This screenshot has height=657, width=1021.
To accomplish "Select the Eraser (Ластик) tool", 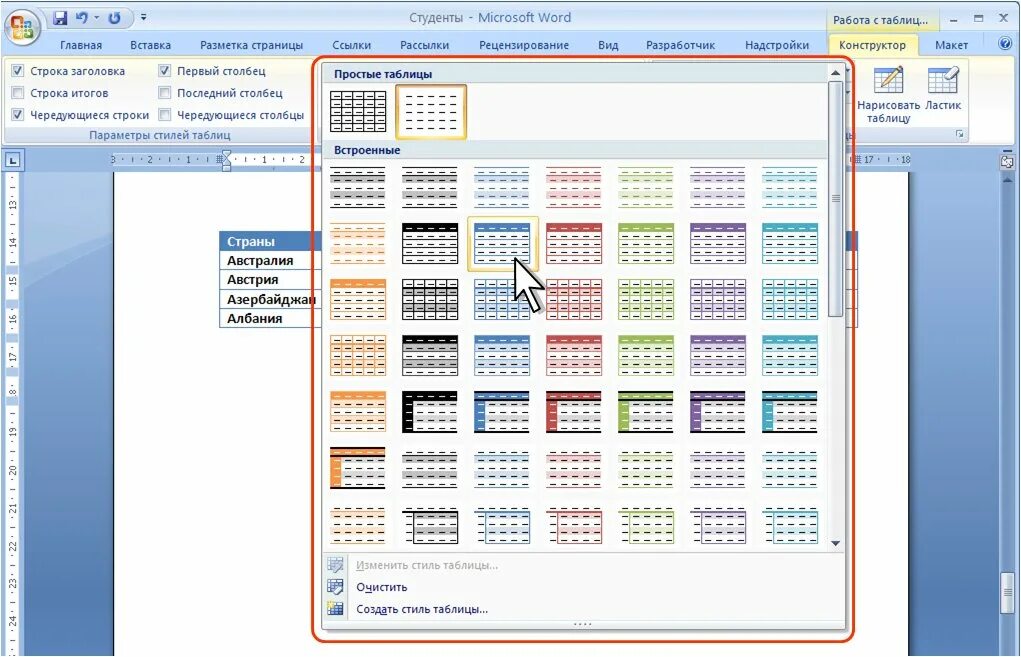I will tap(943, 88).
